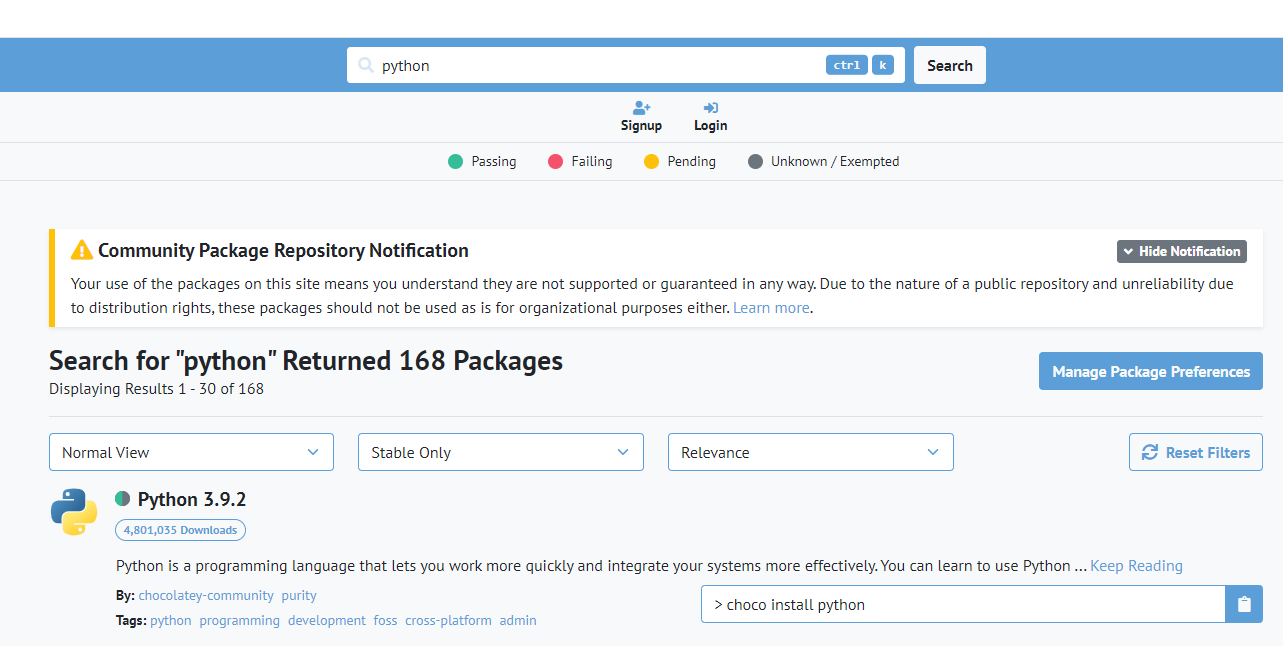Focus the search field containing python
The width and height of the screenshot is (1283, 646).
pos(626,65)
